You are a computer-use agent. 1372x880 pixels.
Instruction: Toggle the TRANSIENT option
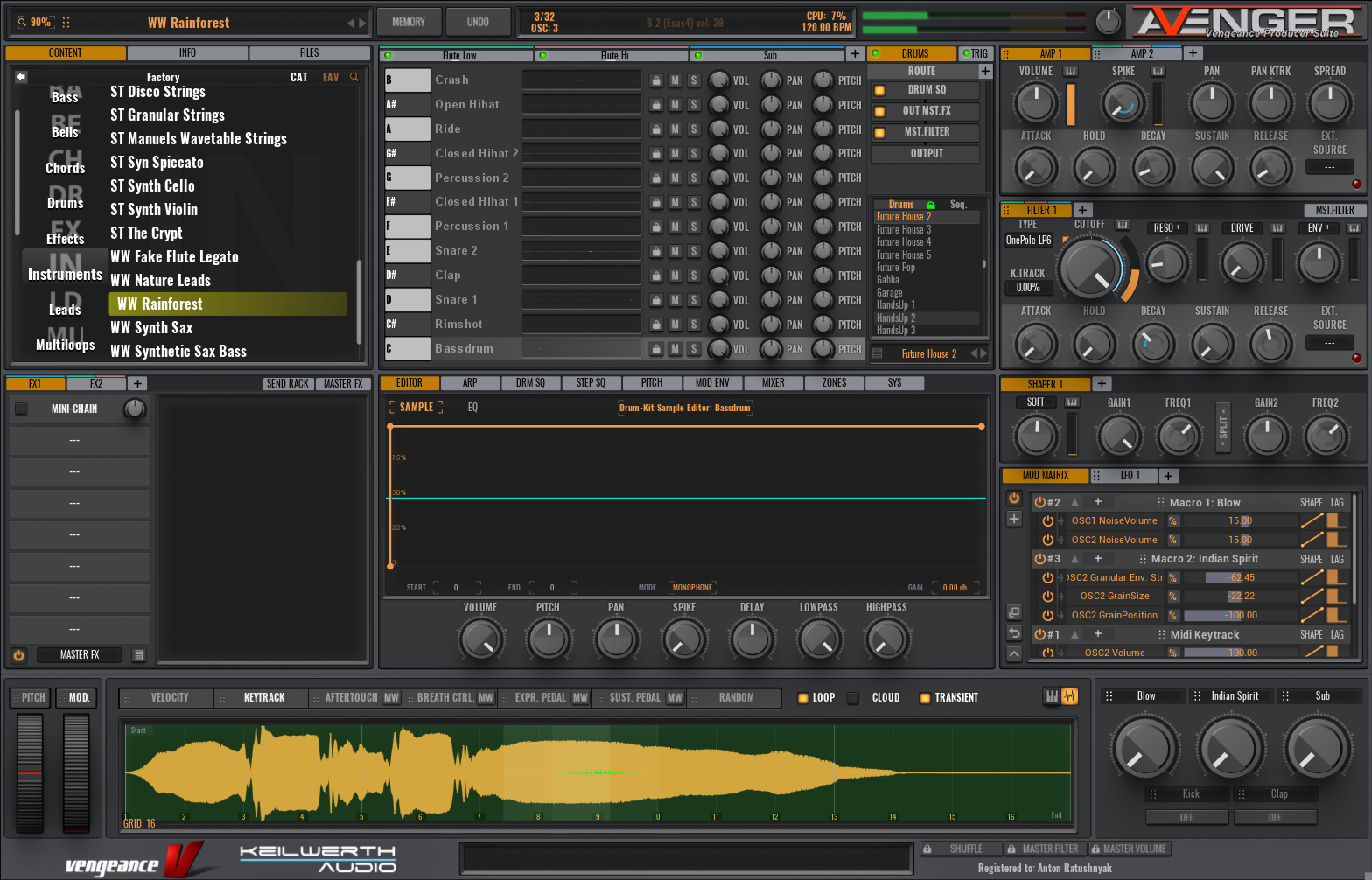coord(925,698)
